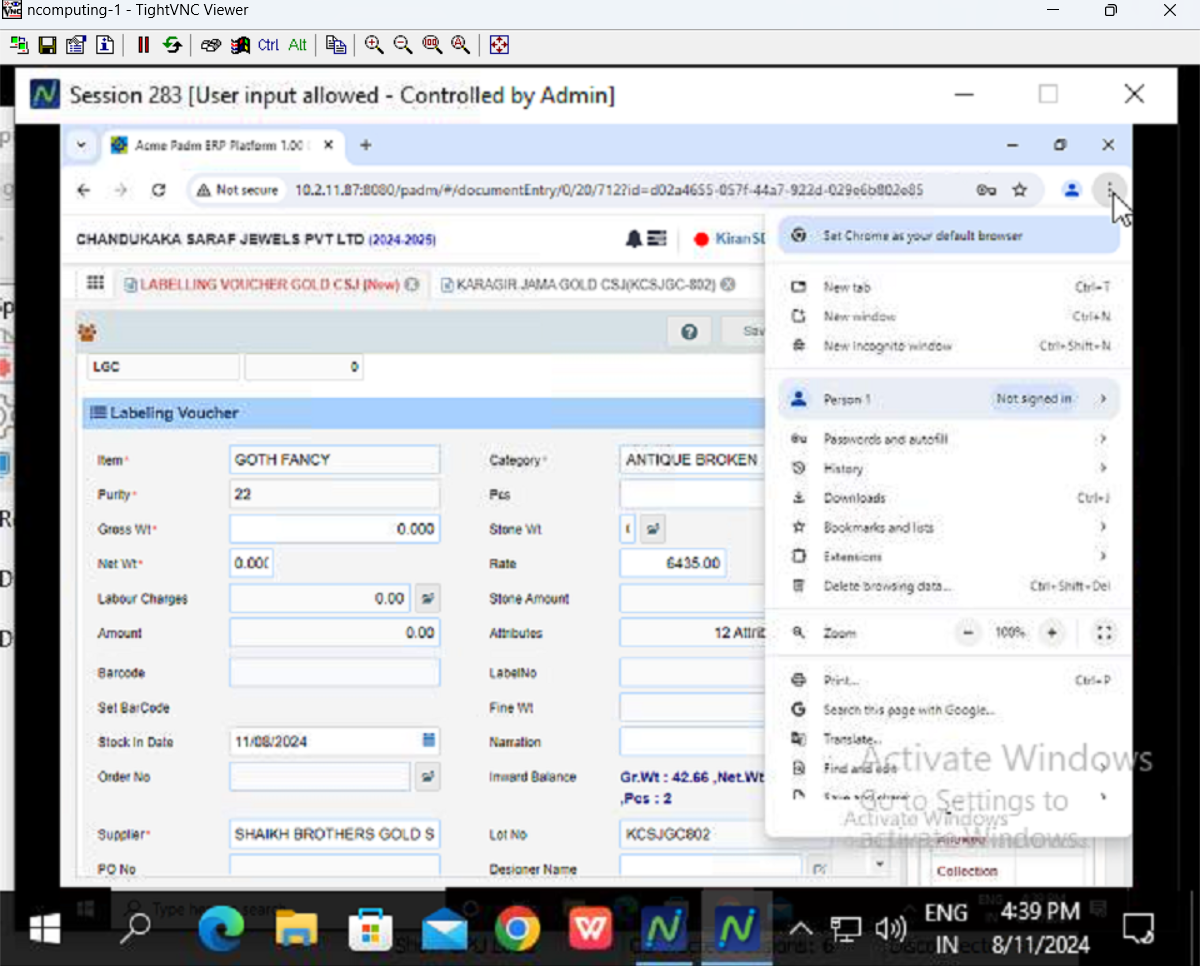Decrease Chrome zoom with minus button
Viewport: 1200px width, 966px height.
tap(968, 633)
